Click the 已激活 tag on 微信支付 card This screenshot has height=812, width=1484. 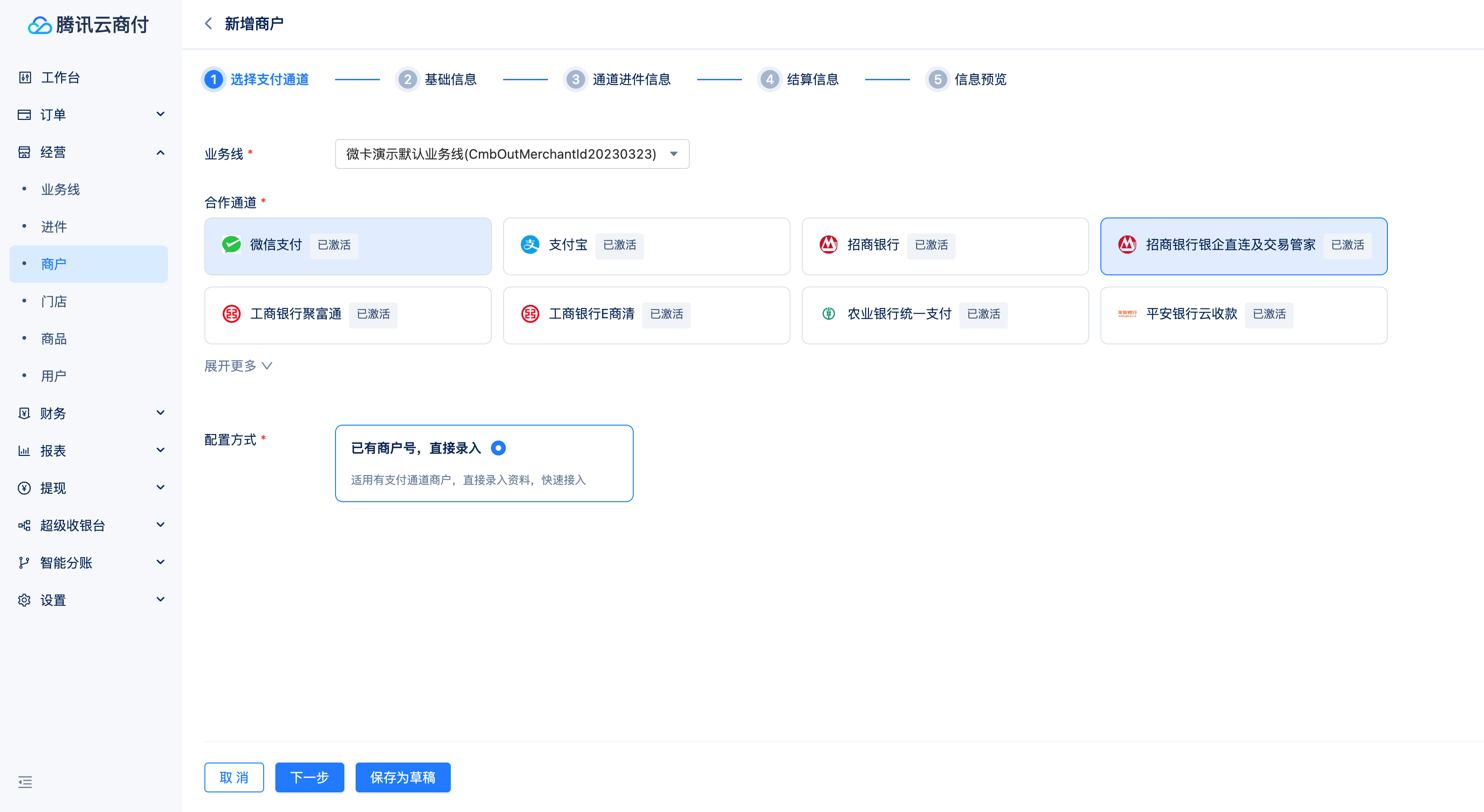(334, 245)
